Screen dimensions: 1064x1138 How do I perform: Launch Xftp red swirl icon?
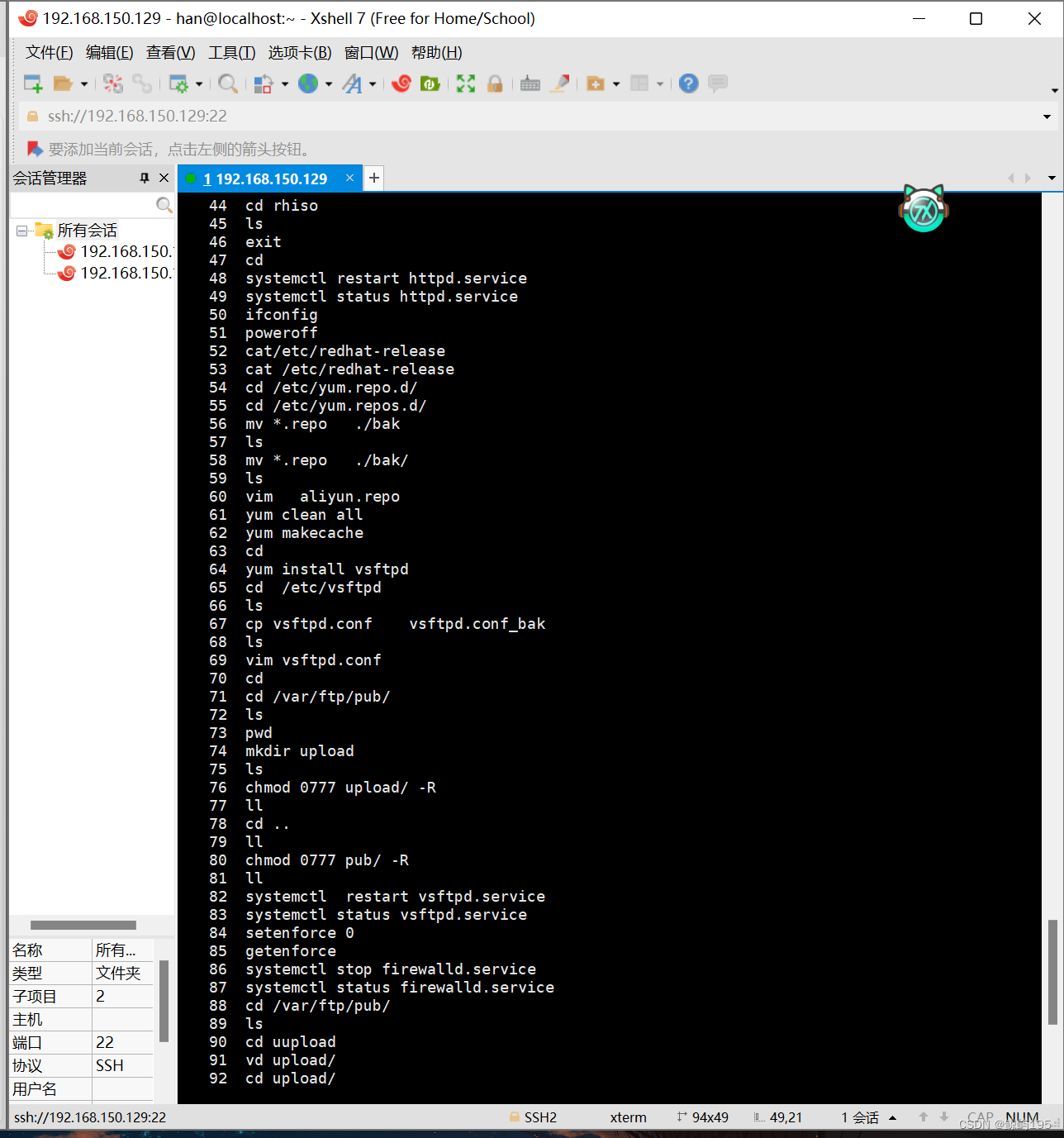click(x=401, y=83)
